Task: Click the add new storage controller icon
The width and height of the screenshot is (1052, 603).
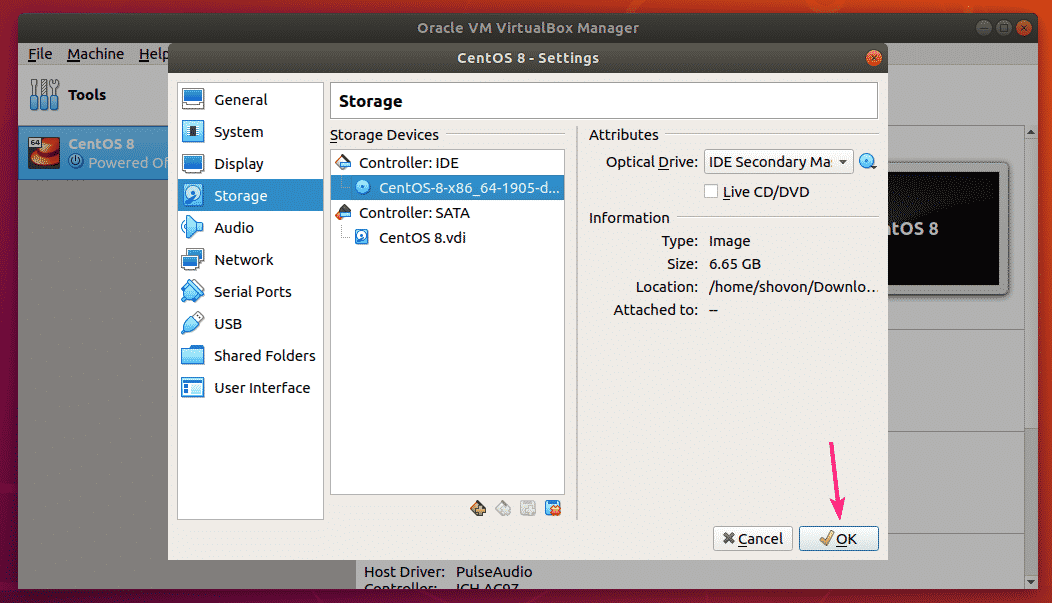Action: click(478, 509)
